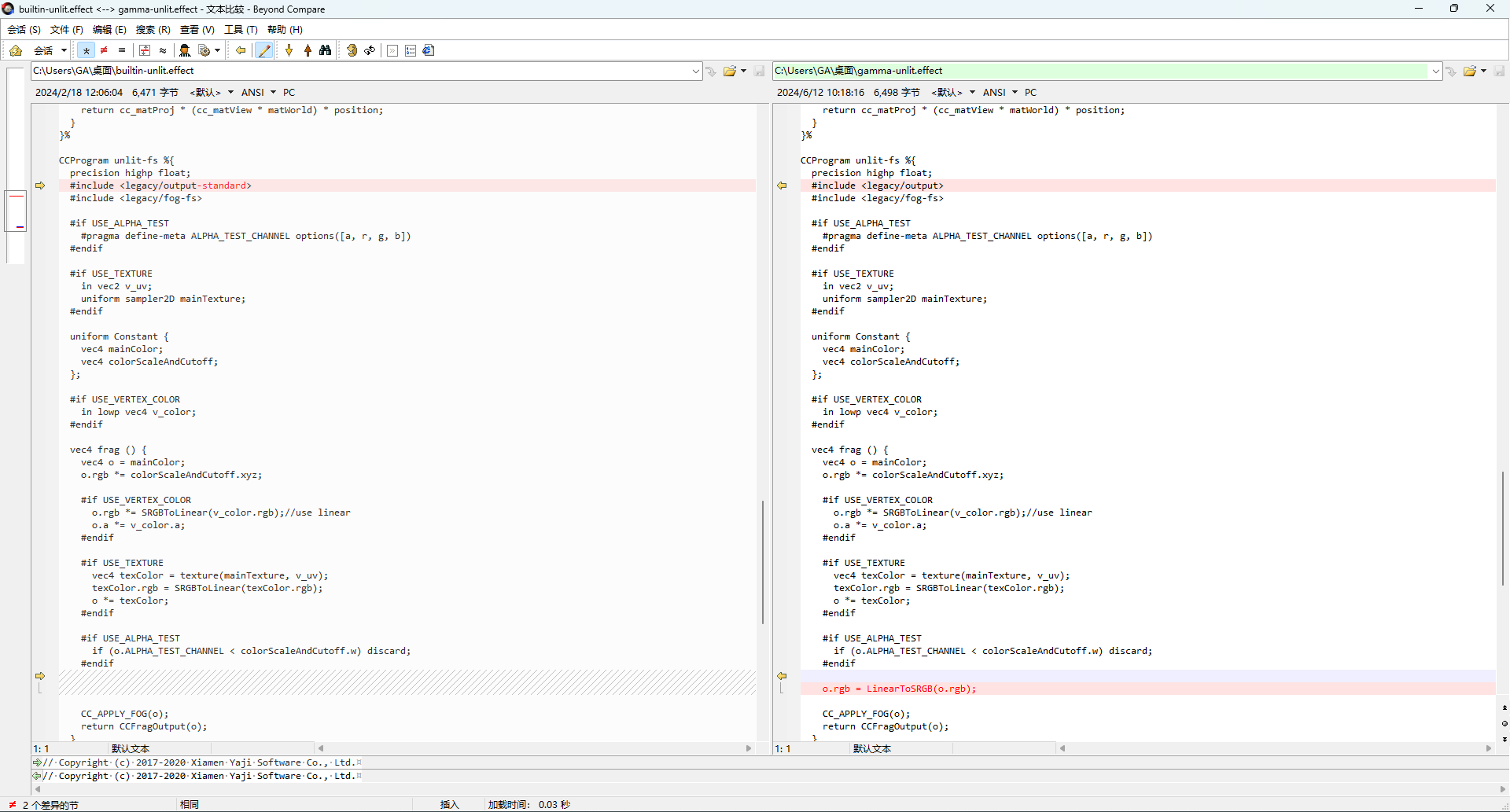Toggle the Show All asterisk button

[86, 50]
